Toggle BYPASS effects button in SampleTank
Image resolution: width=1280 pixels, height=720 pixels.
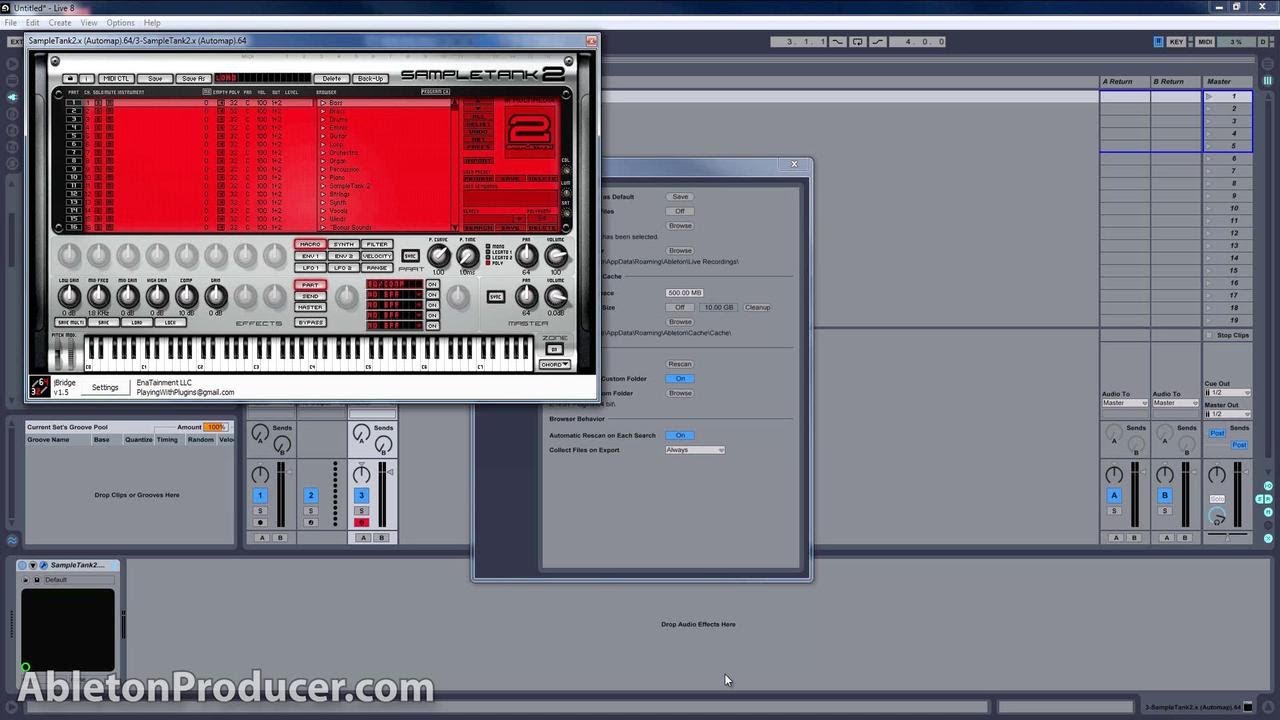pos(310,322)
